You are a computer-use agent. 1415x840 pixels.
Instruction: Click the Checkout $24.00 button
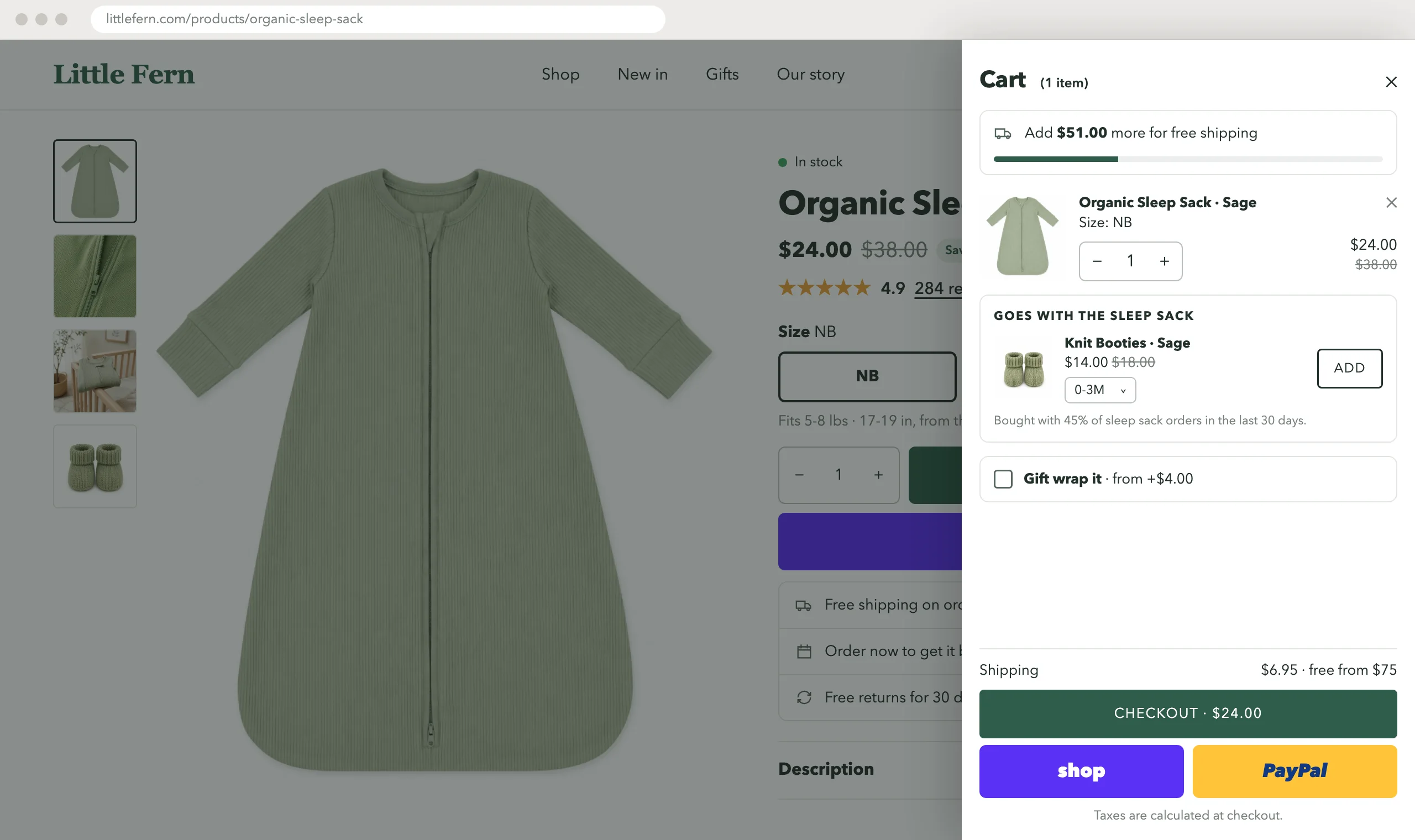(1187, 713)
